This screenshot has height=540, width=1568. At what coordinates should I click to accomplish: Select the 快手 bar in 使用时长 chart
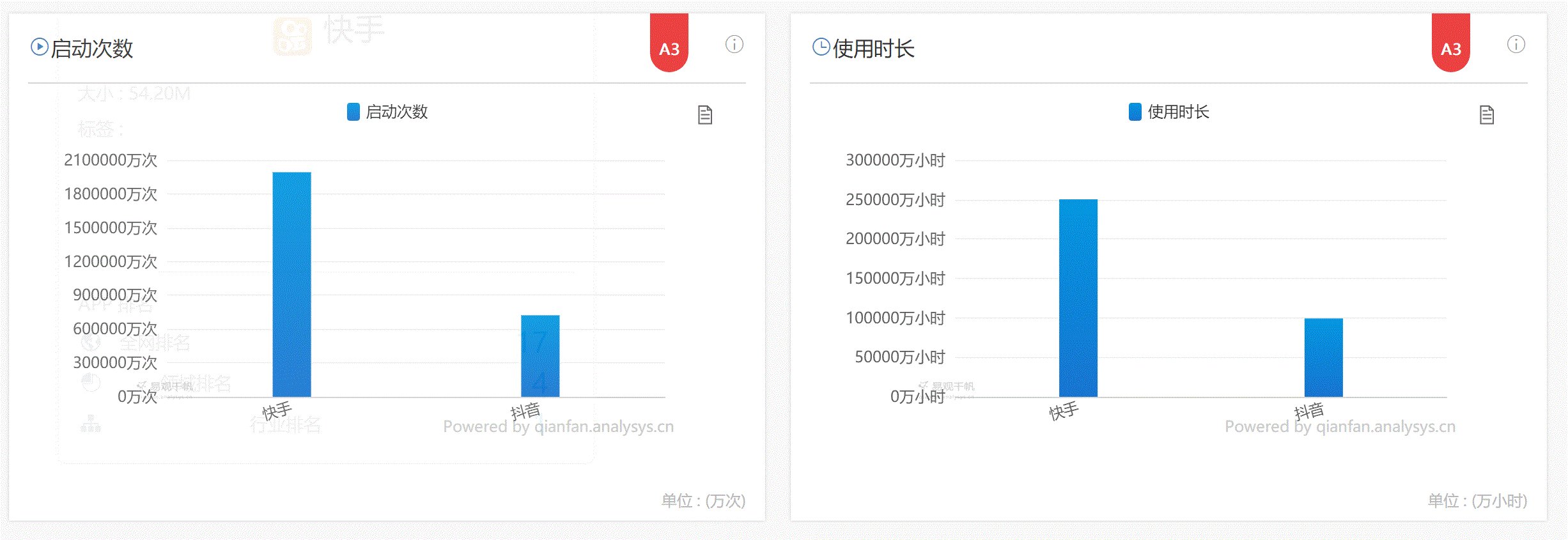(x=1078, y=298)
